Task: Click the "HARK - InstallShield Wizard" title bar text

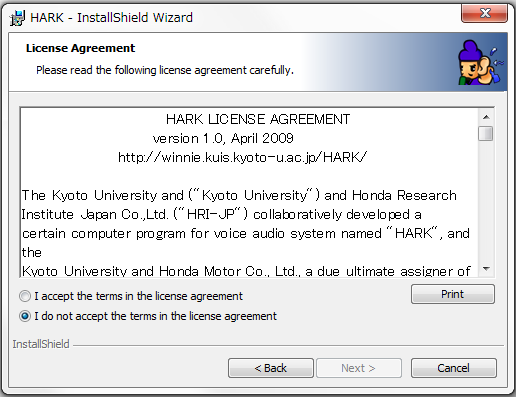Action: click(111, 18)
